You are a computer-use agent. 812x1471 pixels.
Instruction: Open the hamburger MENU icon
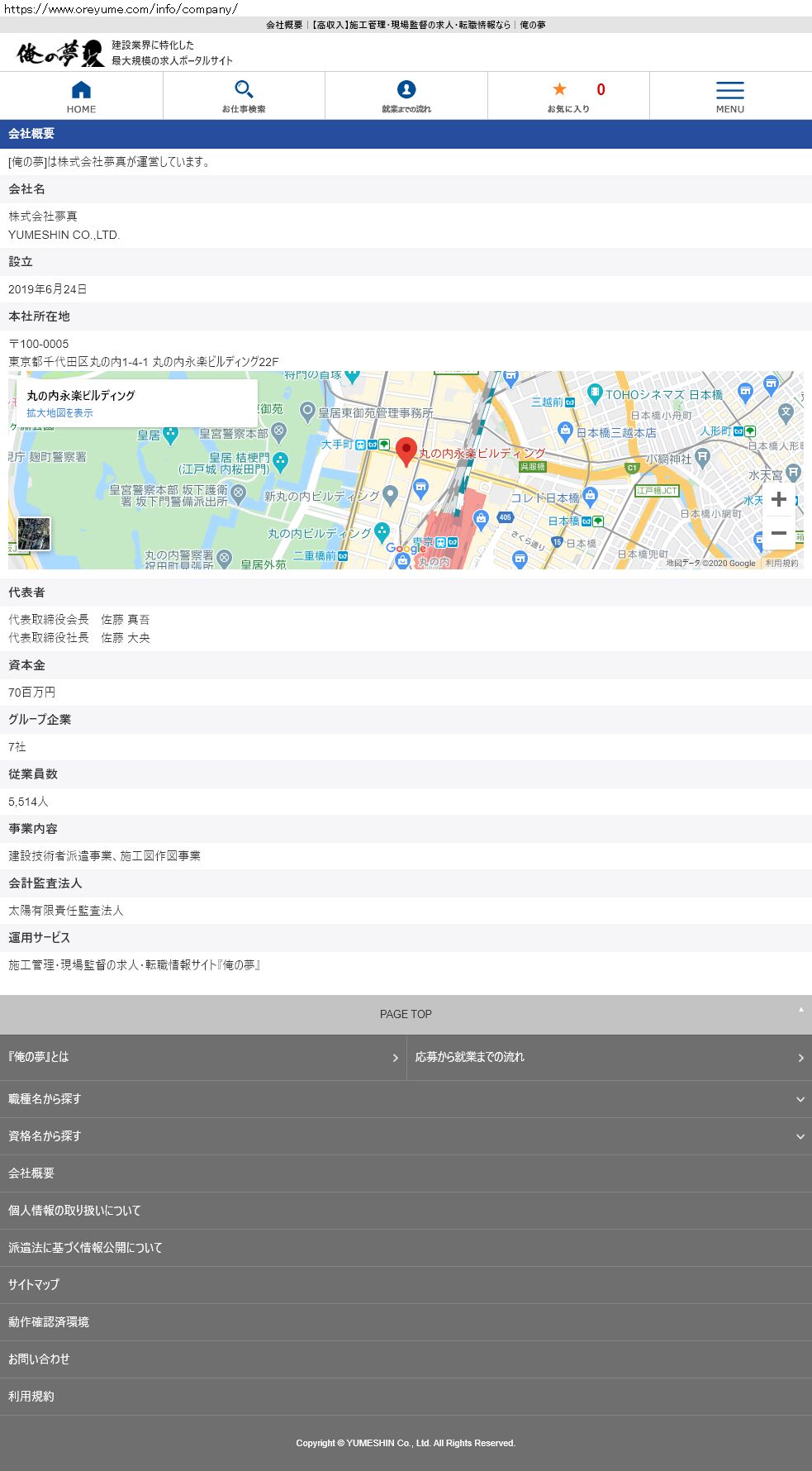pos(729,90)
